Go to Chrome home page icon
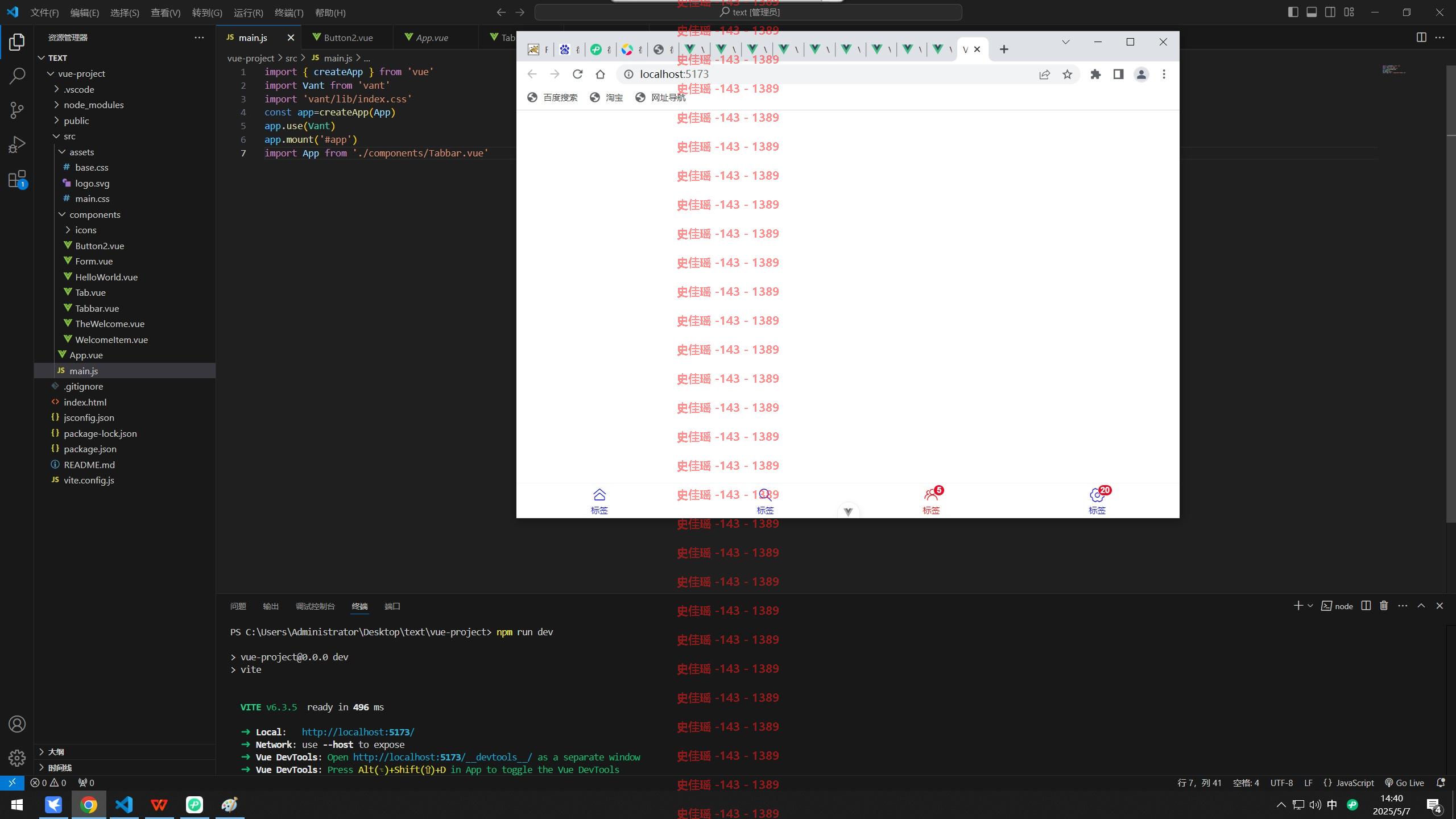1456x819 pixels. pyautogui.click(x=600, y=74)
